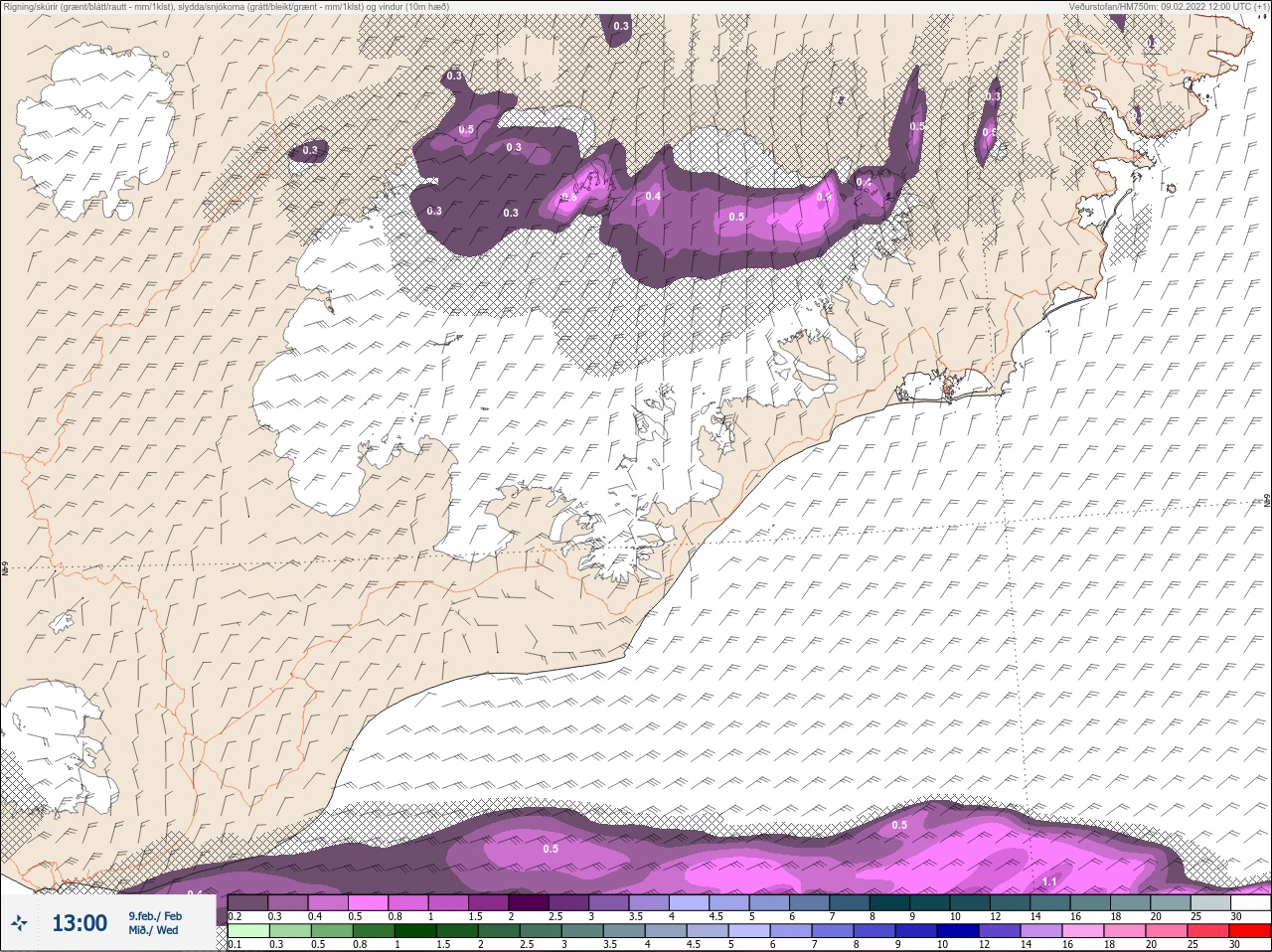Select the white top-row legend swatch above 30

click(x=1250, y=902)
